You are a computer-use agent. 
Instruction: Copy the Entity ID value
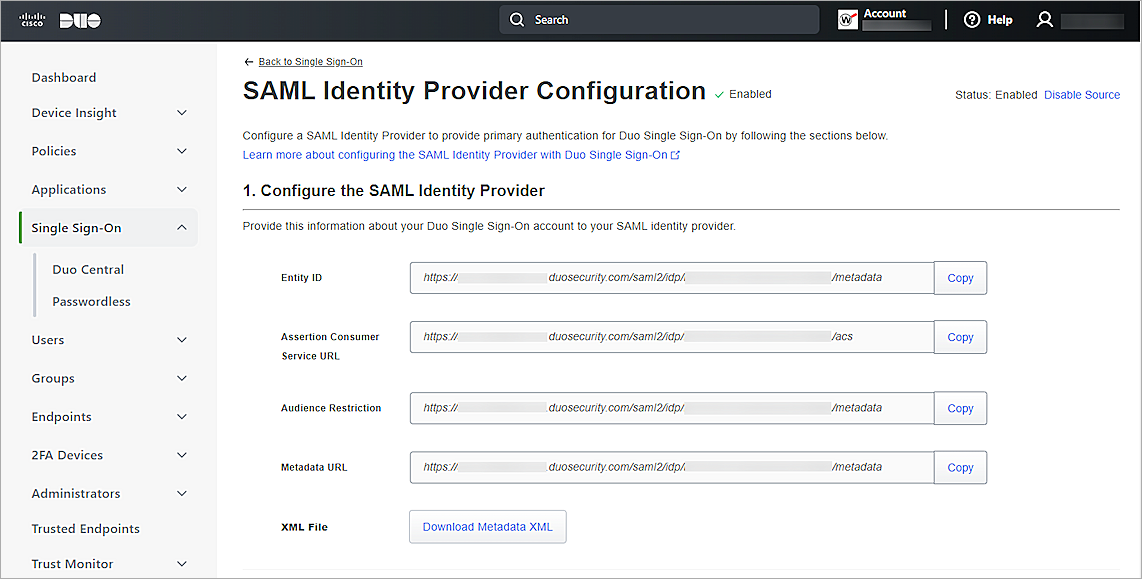(959, 277)
